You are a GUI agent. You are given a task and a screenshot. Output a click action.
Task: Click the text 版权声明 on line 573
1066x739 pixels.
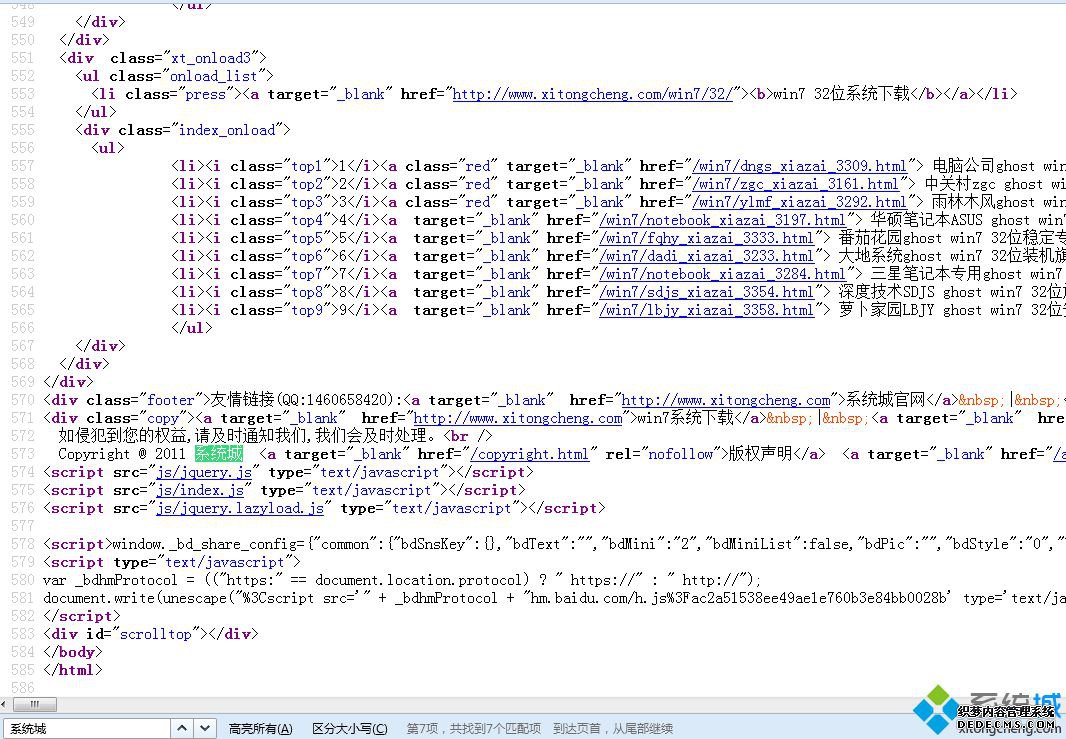pyautogui.click(x=760, y=453)
